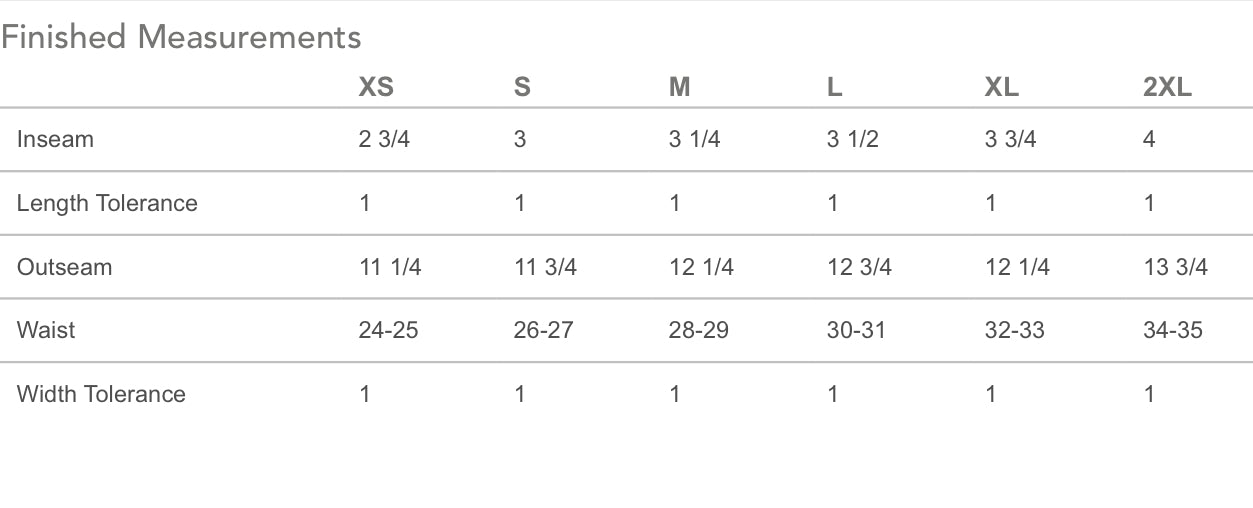Select the Outseam row label
This screenshot has width=1253, height=508.
tap(64, 267)
